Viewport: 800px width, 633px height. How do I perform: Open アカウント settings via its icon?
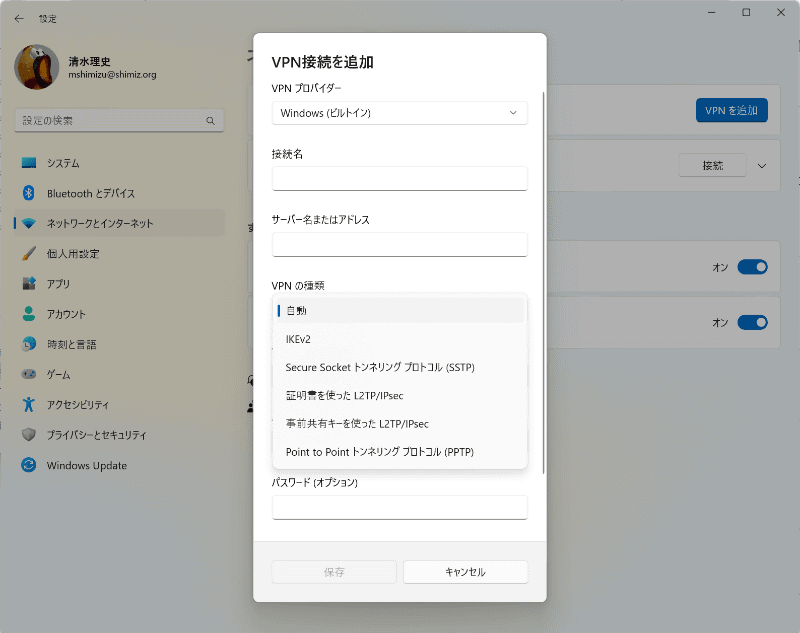point(29,314)
